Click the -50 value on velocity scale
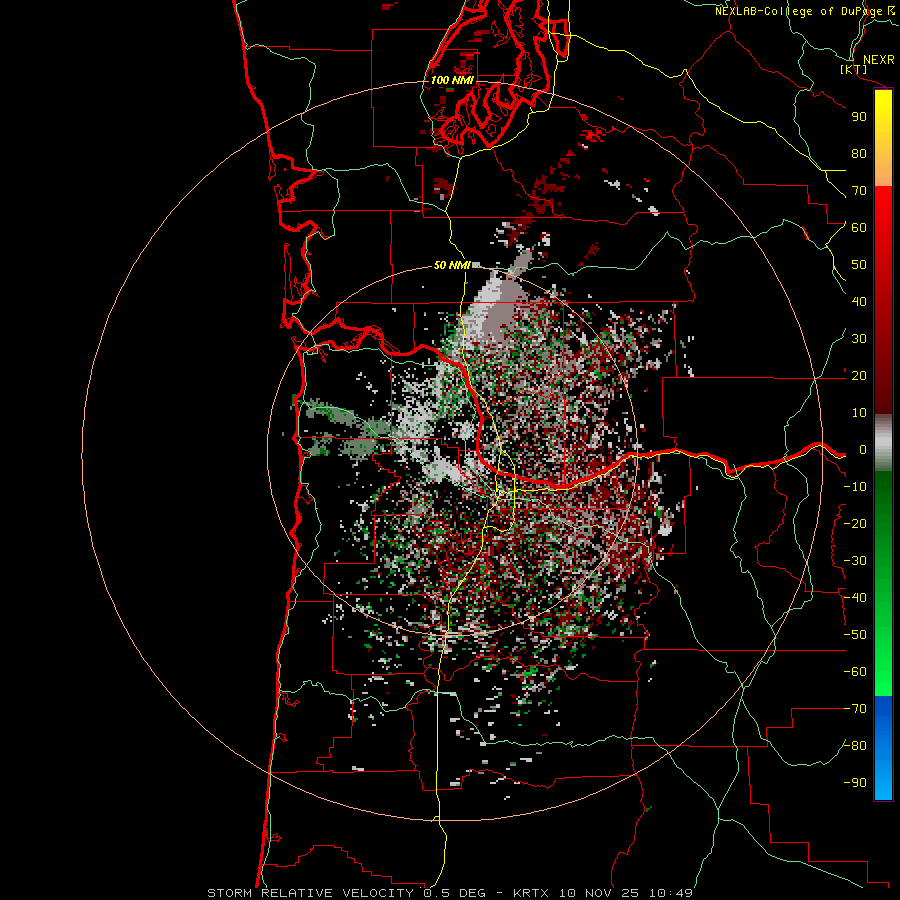 point(855,635)
